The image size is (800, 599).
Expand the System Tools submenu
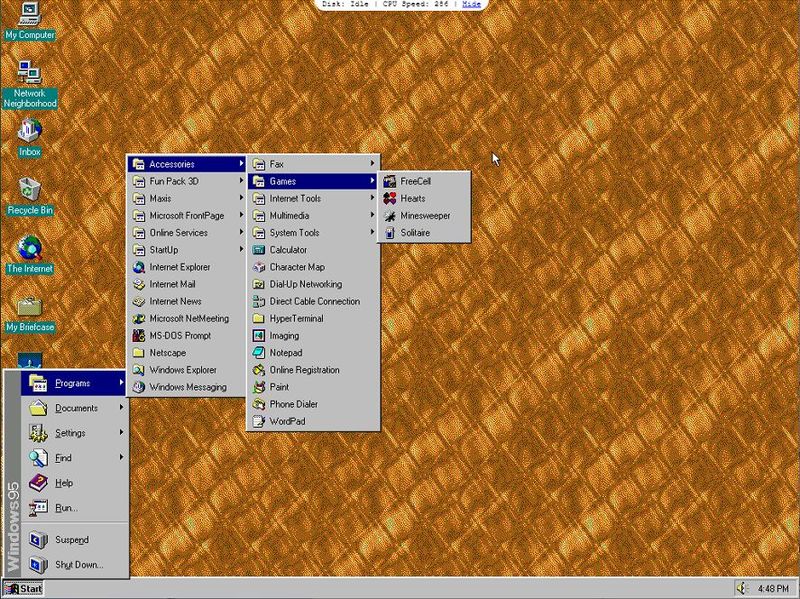coord(313,233)
